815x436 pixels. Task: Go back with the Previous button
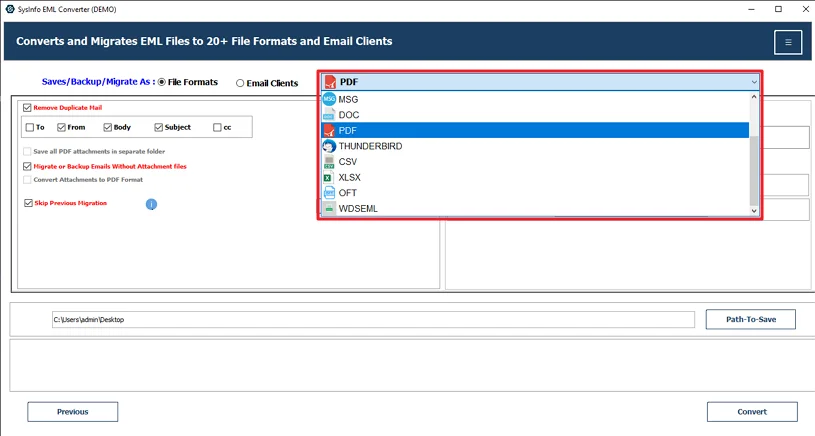click(x=73, y=412)
